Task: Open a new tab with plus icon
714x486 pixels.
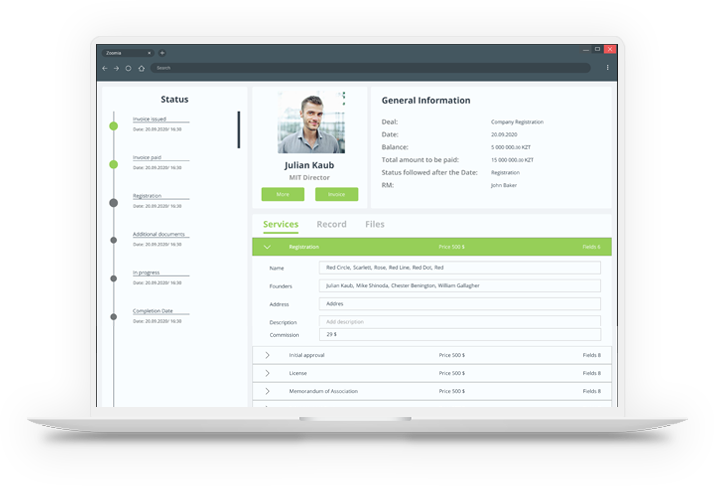Action: (162, 52)
